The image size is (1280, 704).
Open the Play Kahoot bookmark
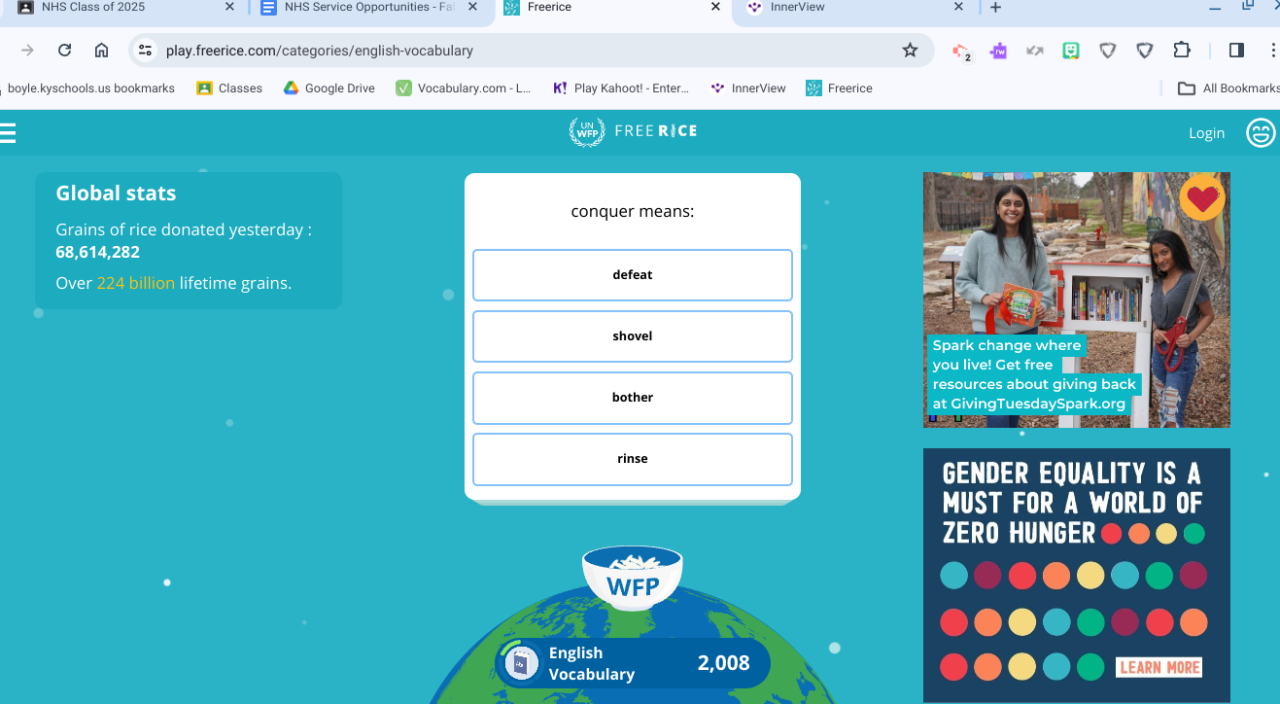click(620, 88)
